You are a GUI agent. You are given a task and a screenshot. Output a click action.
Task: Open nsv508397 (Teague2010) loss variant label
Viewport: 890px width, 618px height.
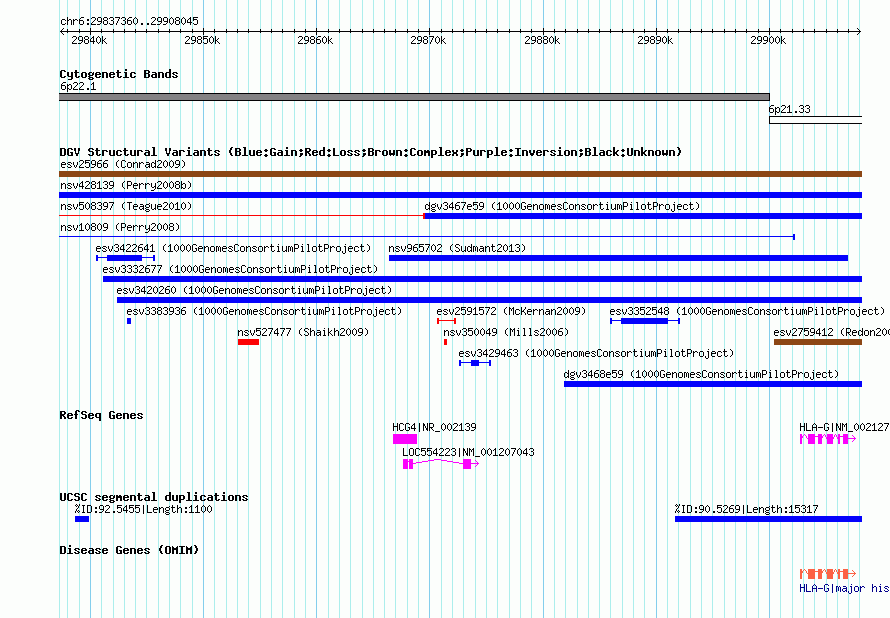126,206
